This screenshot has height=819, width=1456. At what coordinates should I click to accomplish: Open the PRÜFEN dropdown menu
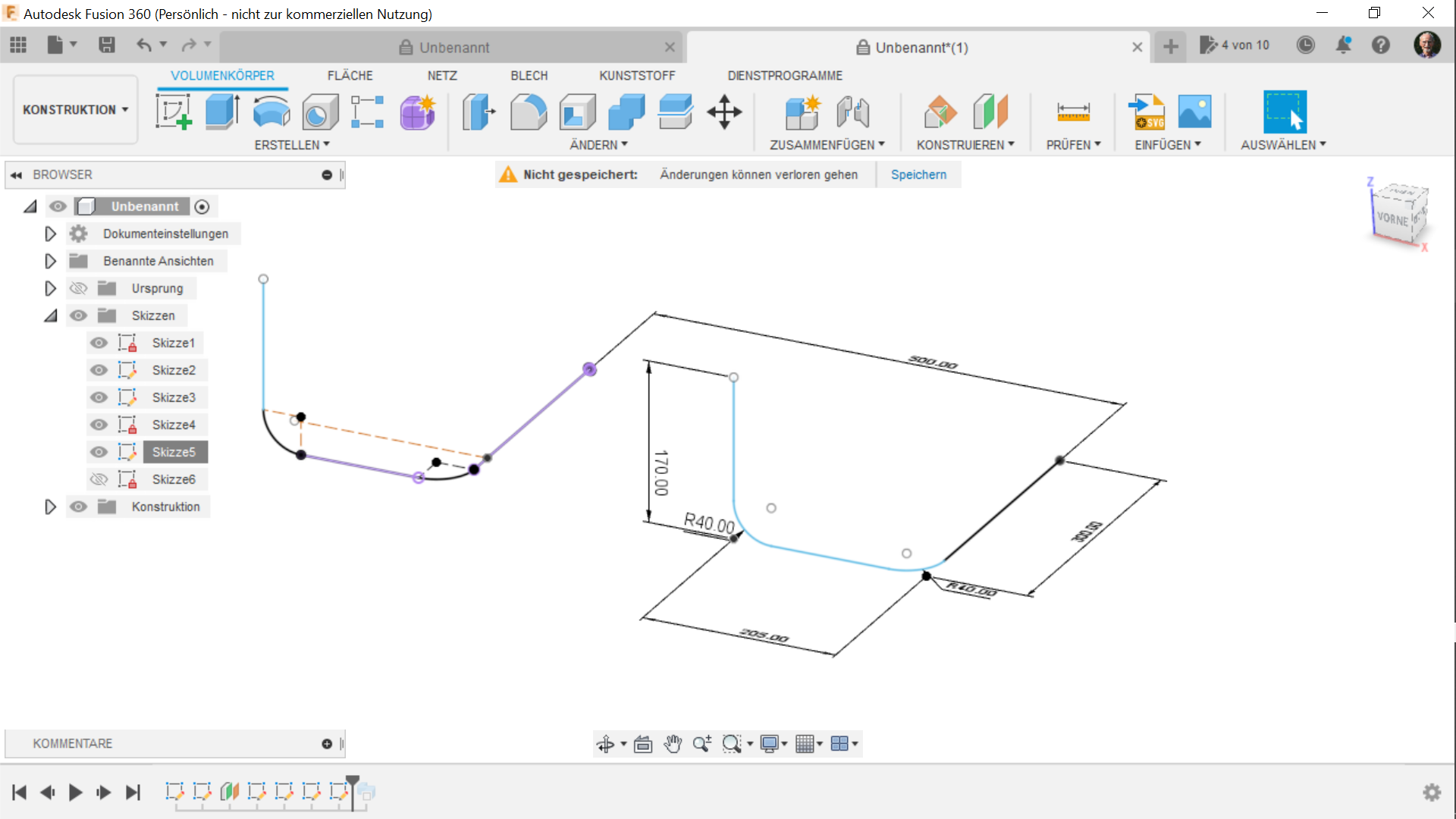click(1074, 145)
